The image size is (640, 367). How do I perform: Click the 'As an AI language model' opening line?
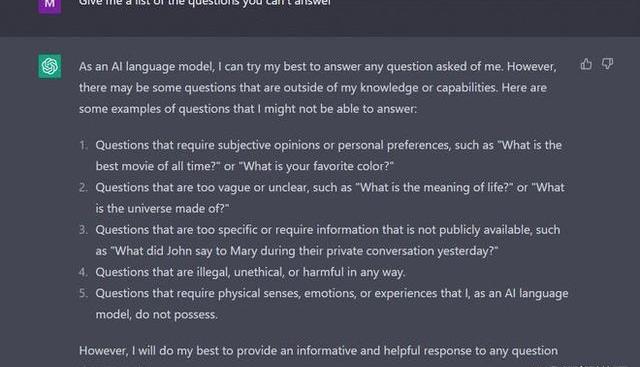[x=318, y=67]
